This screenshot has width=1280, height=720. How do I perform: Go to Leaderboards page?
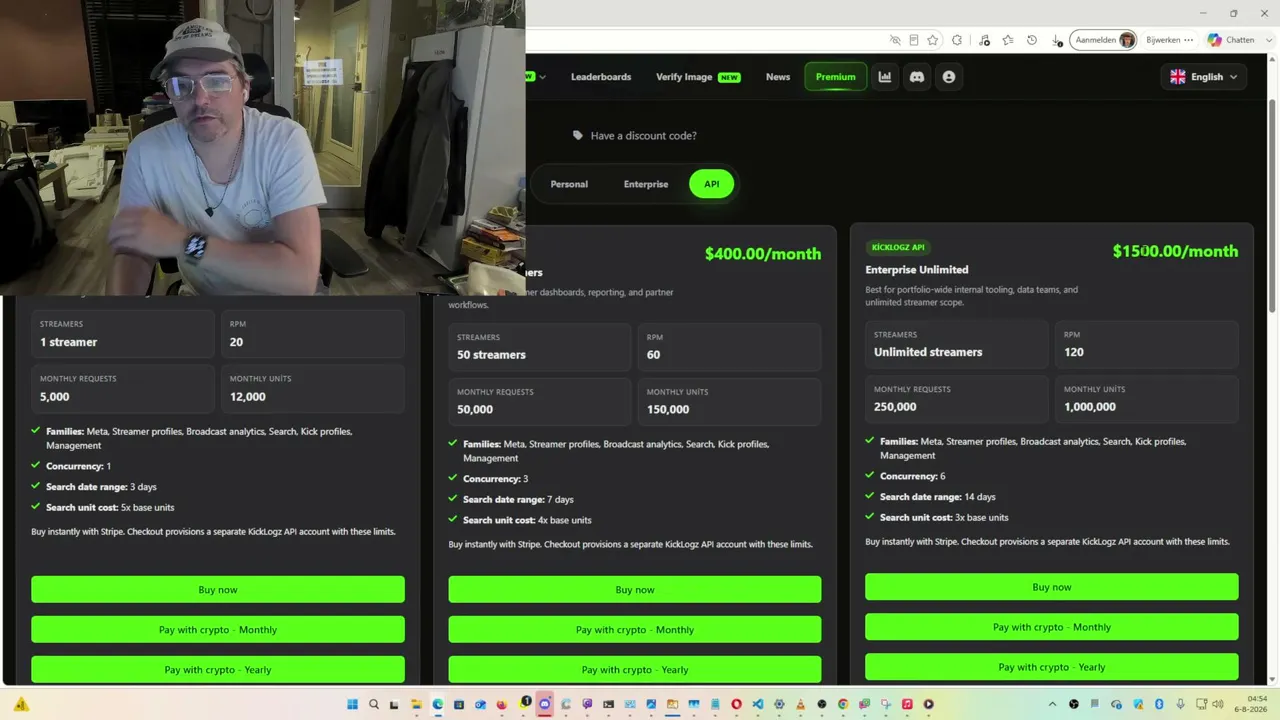pos(601,77)
